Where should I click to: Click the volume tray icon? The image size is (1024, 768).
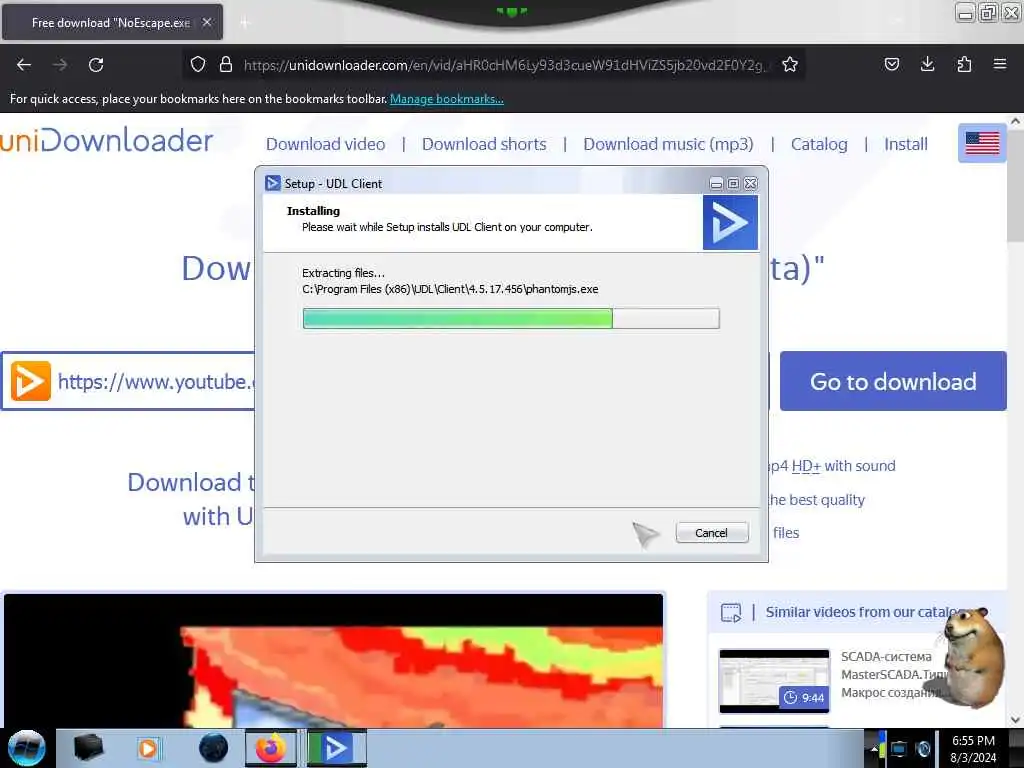coord(923,749)
